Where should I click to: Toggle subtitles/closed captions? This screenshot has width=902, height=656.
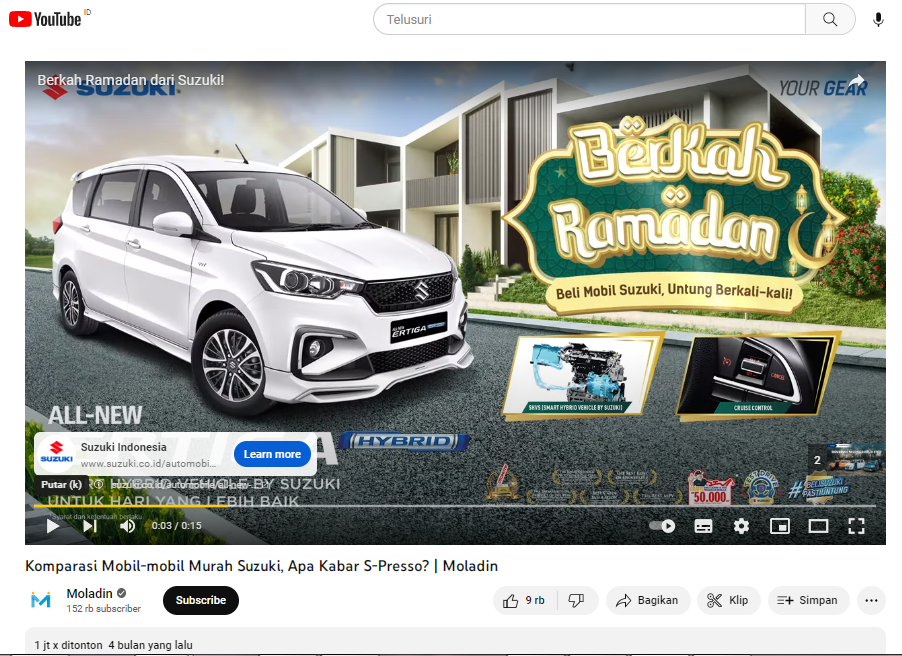[x=703, y=526]
